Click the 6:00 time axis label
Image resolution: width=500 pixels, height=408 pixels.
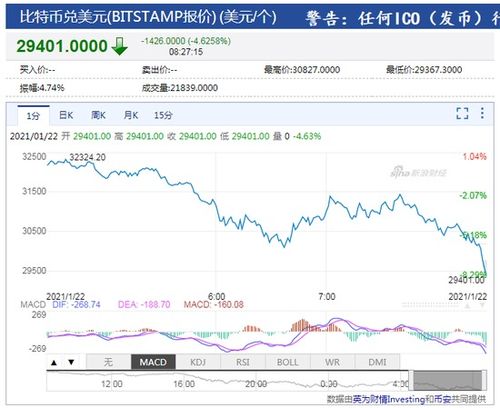tap(216, 296)
